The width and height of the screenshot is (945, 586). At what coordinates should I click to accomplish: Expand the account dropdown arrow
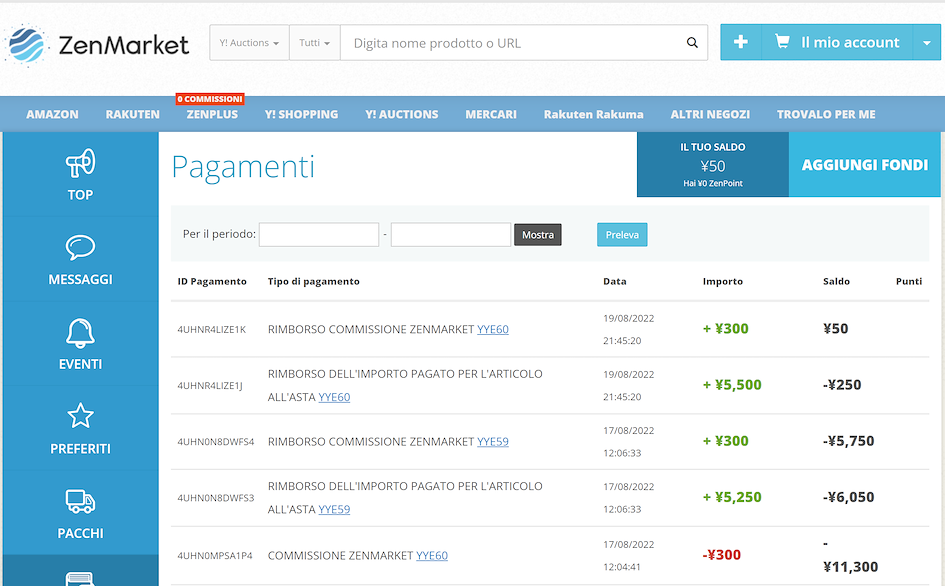pyautogui.click(x=926, y=42)
